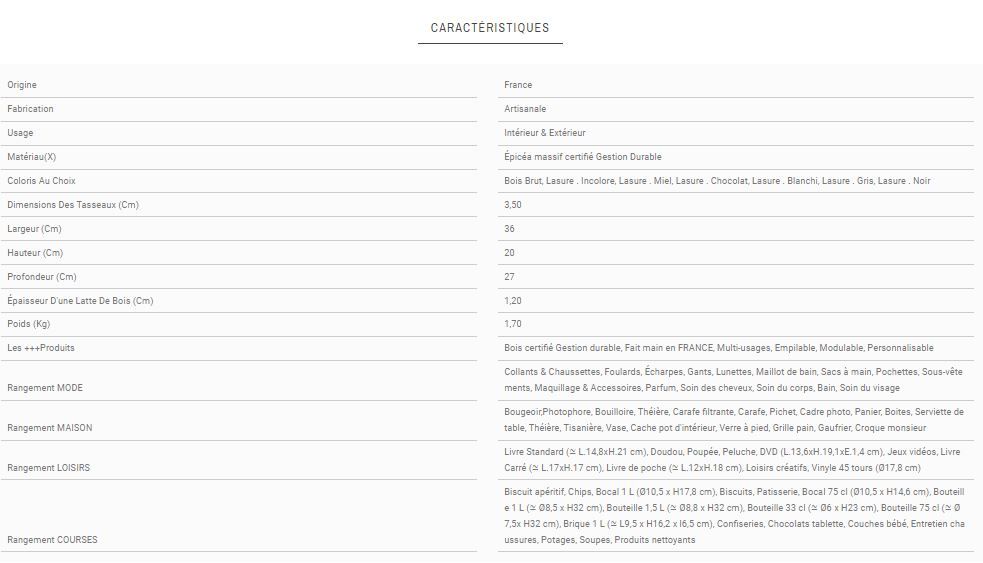The width and height of the screenshot is (983, 563).
Task: Click the Fabrication label
Action: pos(30,109)
